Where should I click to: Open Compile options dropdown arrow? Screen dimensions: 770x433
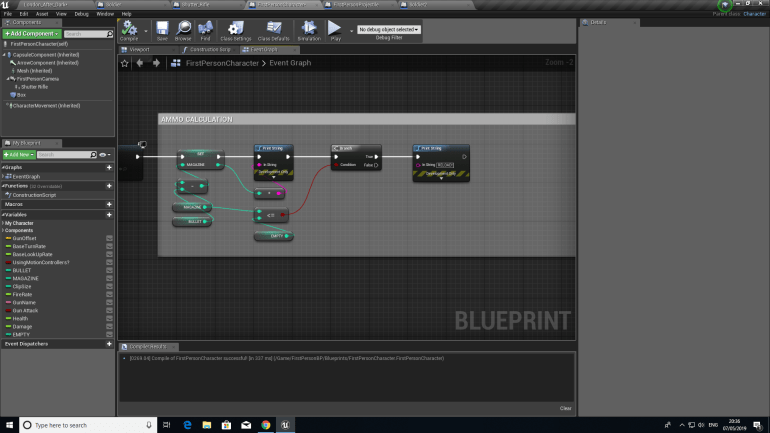click(146, 31)
